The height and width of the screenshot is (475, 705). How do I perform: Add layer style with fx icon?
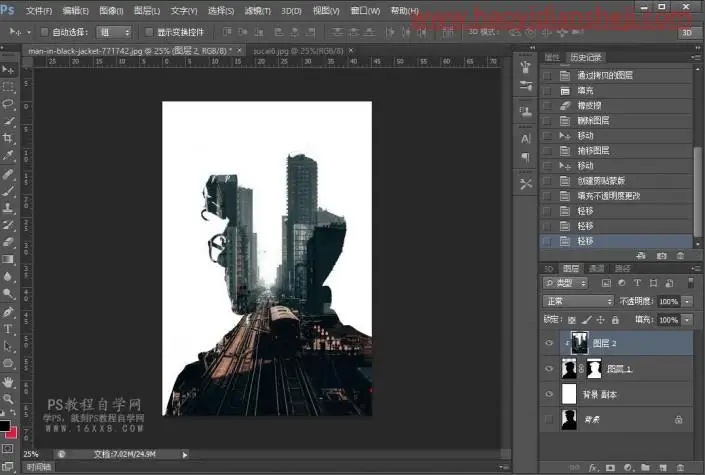pyautogui.click(x=593, y=468)
